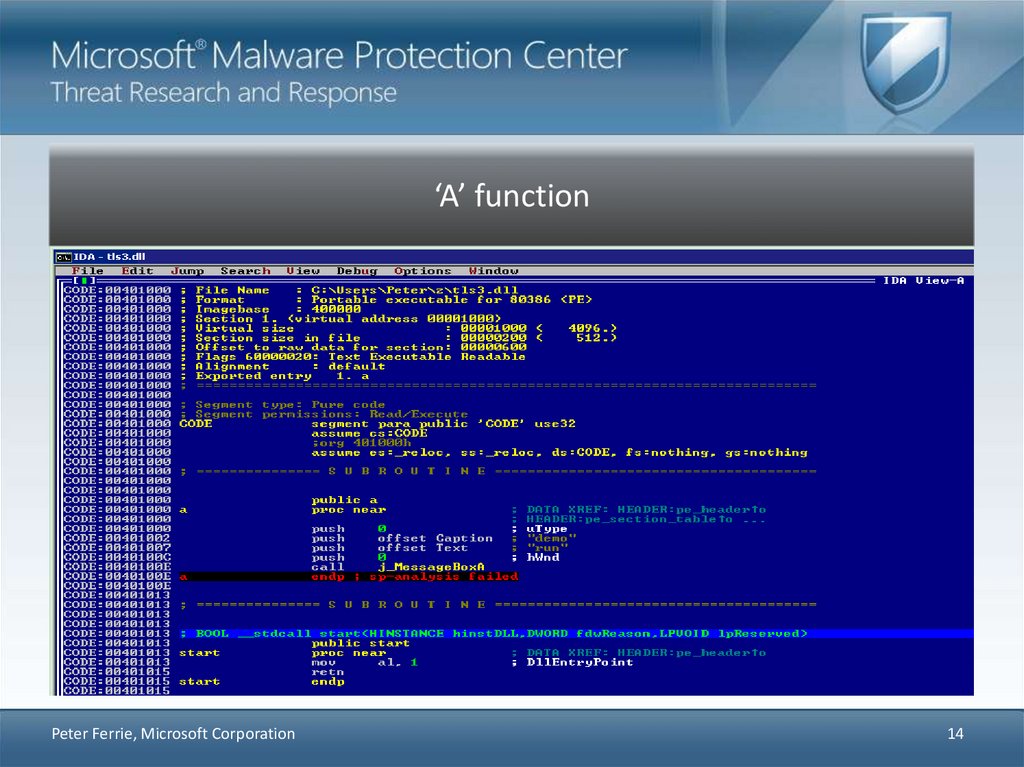Click address CODE:00401007
The image size is (1024, 767).
(118, 547)
